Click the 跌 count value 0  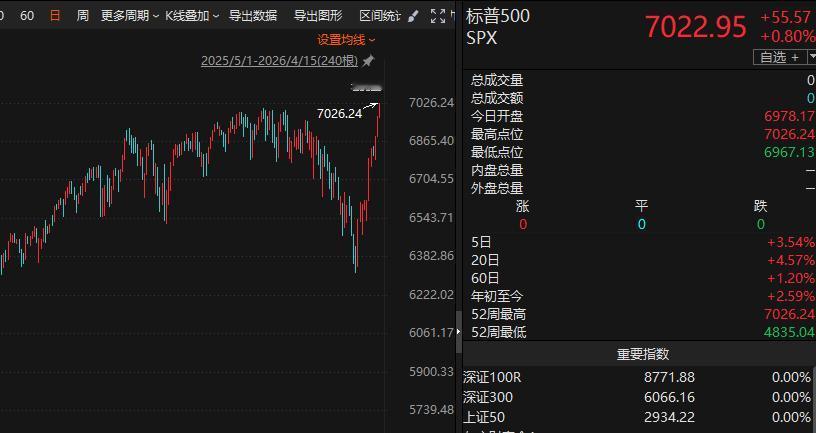point(760,224)
